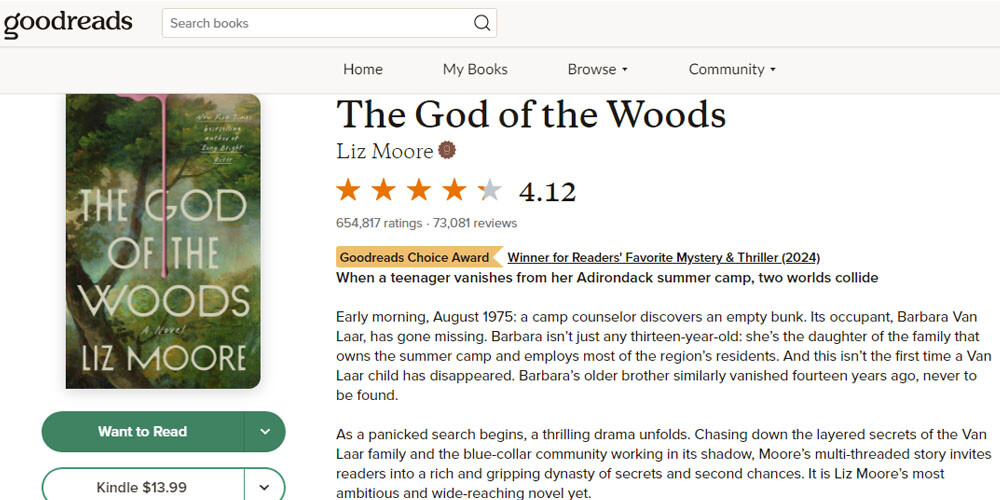
Task: Click the third rating star
Action: [419, 190]
